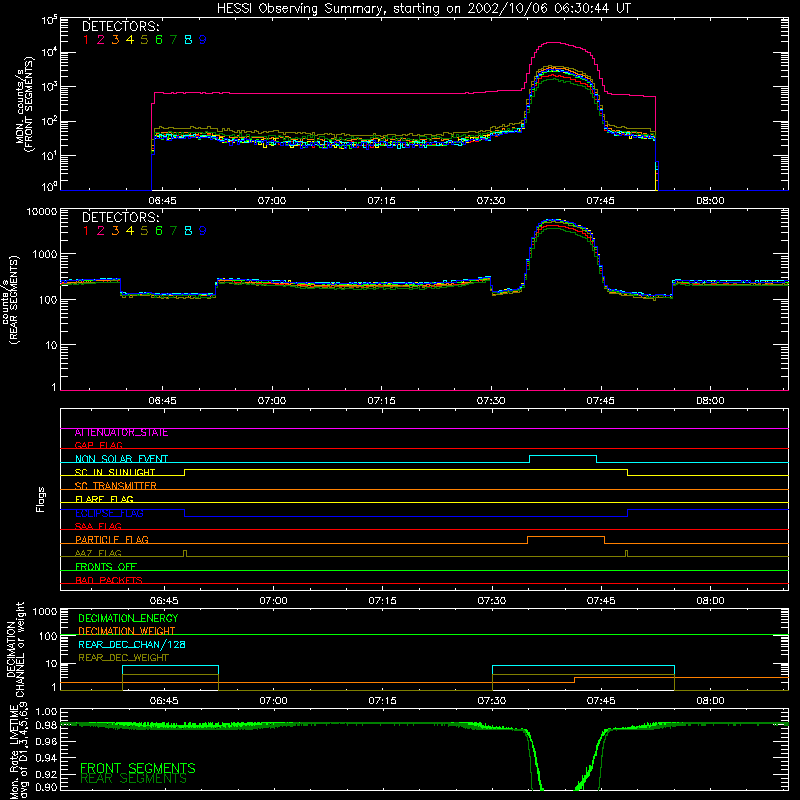Select detector 4 in rear segments legend
Screen dimensions: 800x800
point(130,231)
